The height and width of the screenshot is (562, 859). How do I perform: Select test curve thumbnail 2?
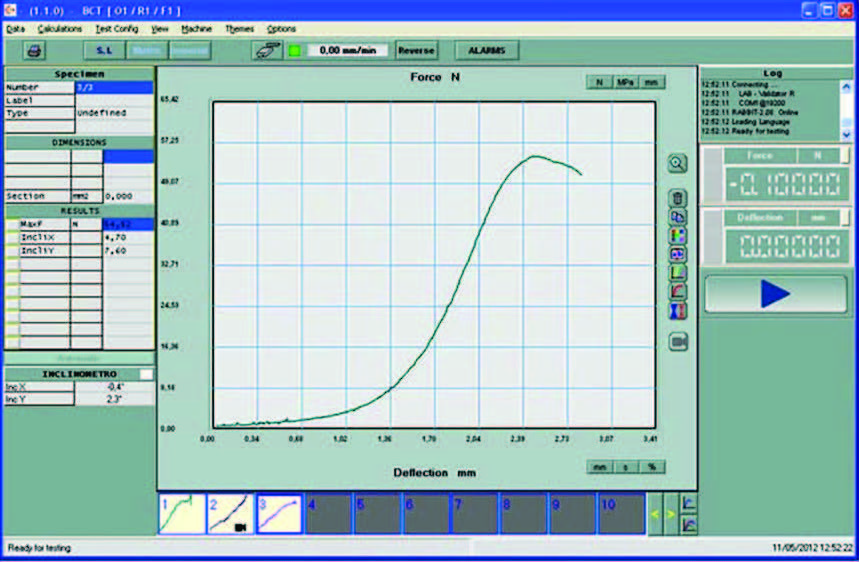230,514
